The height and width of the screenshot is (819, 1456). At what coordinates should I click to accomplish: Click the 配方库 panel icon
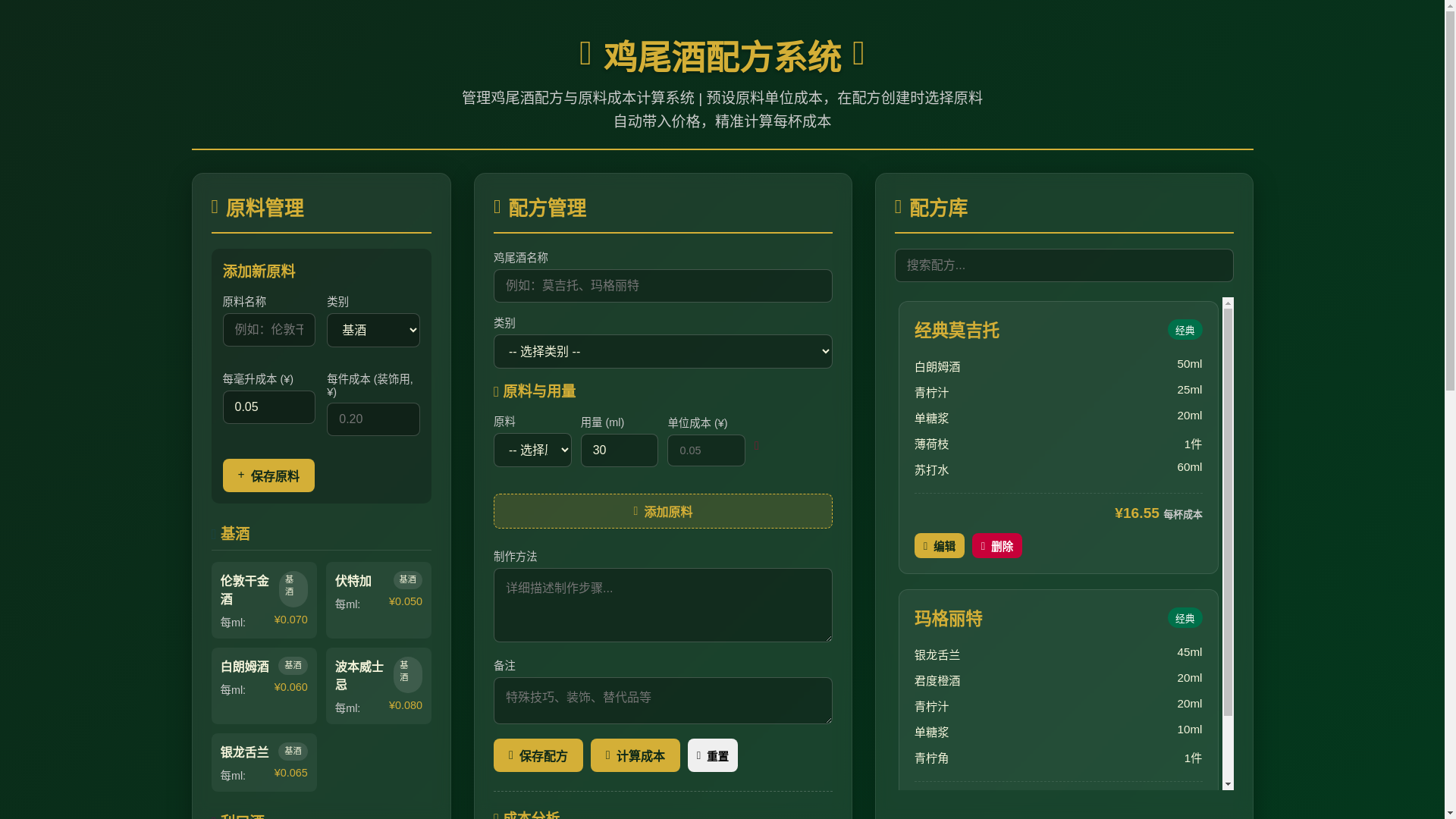[899, 207]
